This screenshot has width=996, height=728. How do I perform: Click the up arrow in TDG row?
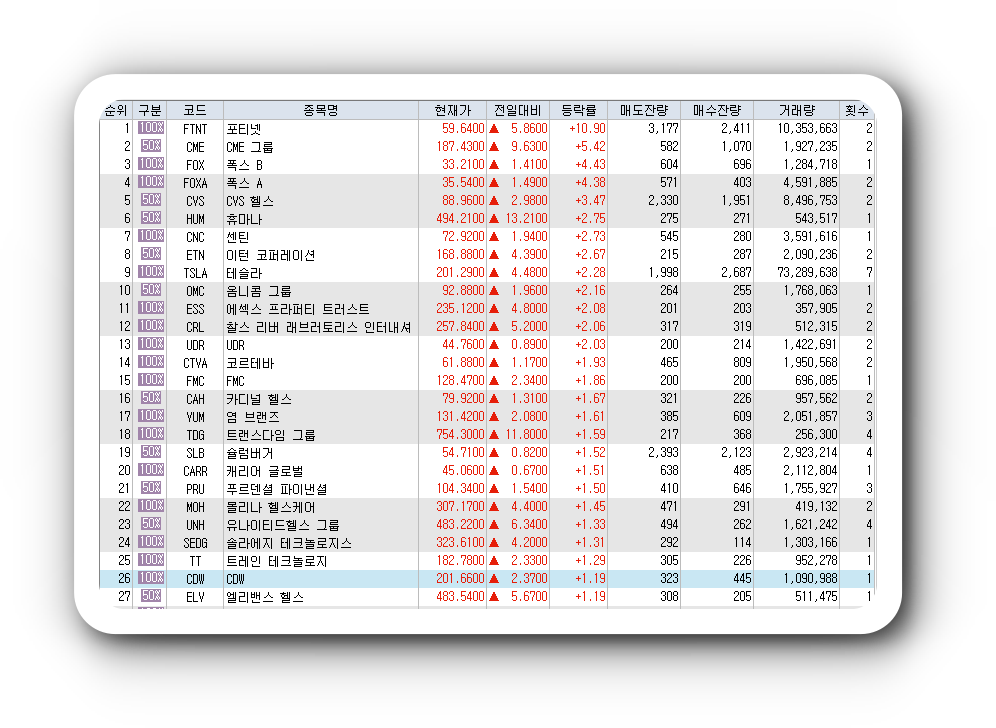[x=494, y=435]
